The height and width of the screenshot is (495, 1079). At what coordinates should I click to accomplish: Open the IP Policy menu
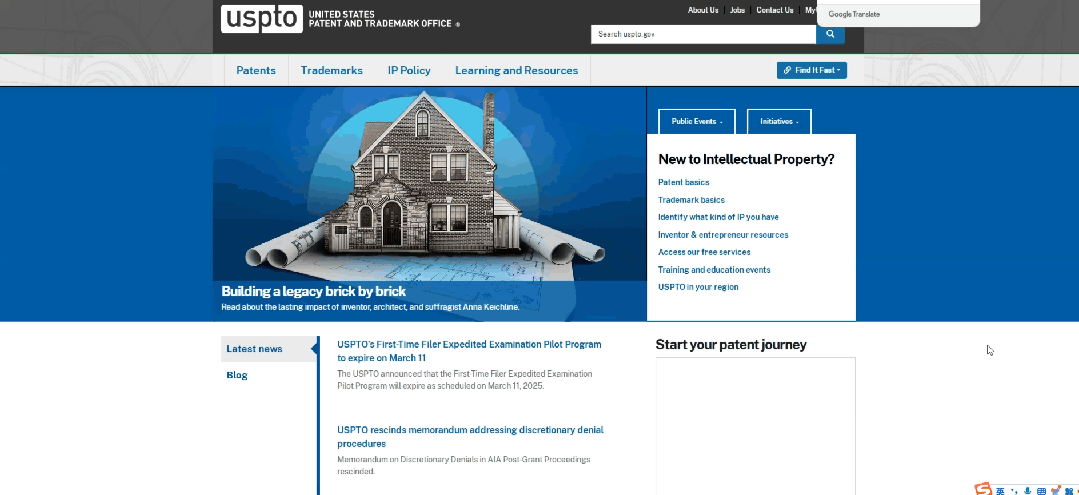point(409,70)
